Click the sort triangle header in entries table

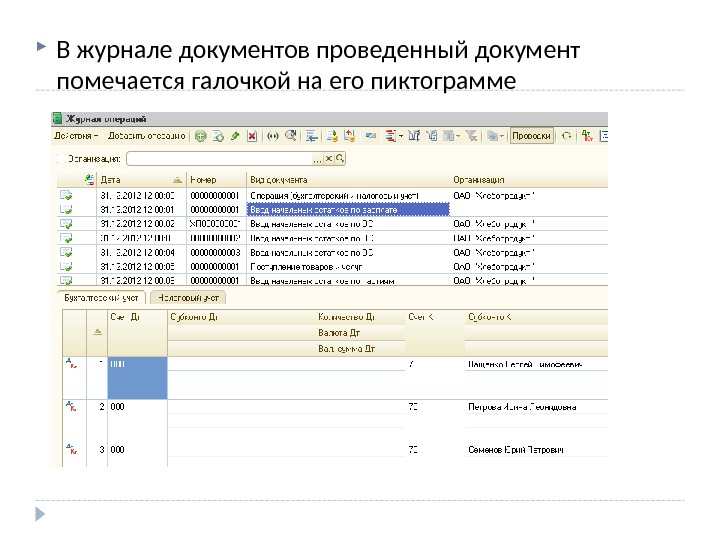pos(97,332)
